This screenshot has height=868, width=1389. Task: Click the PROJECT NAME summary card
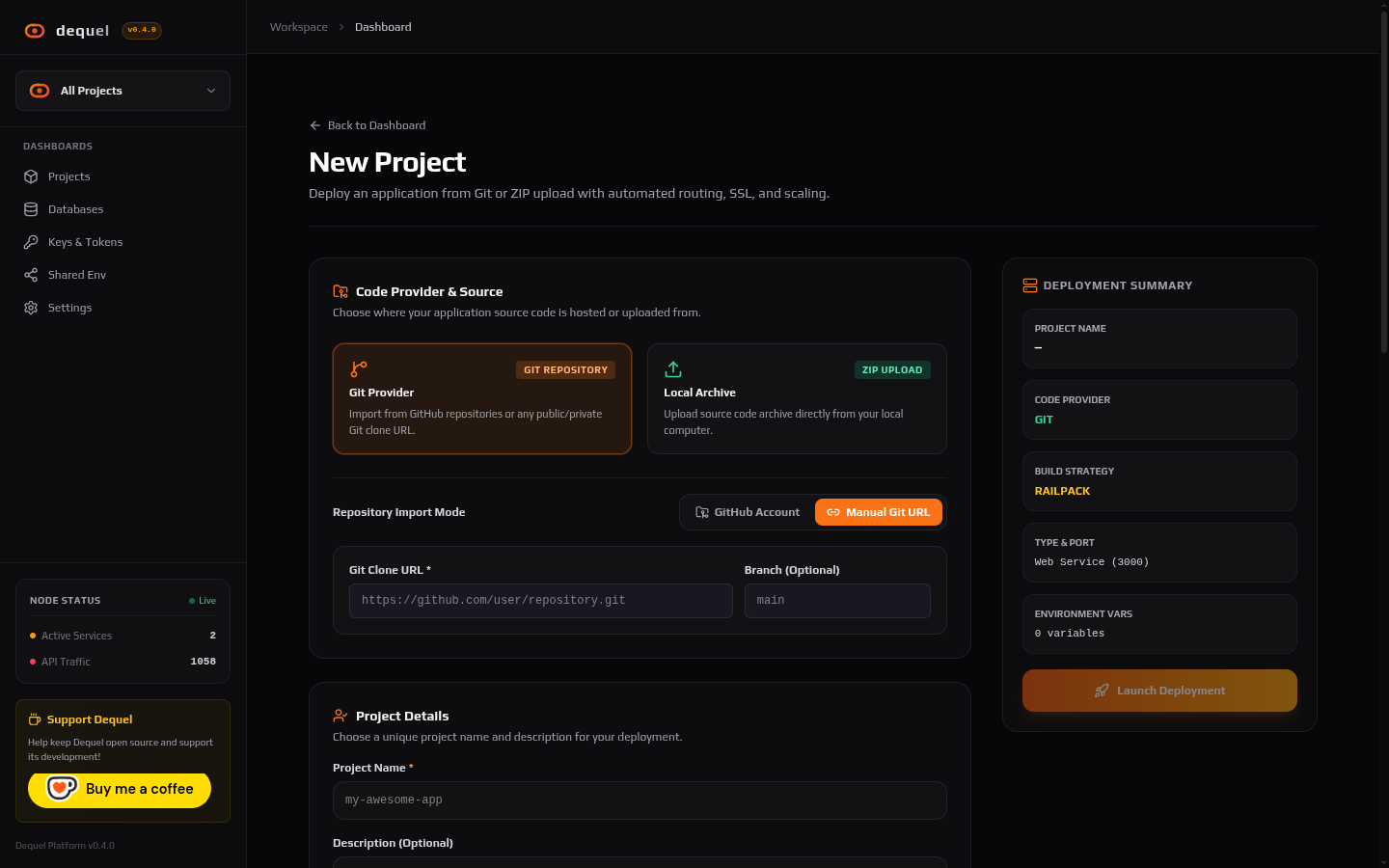pos(1159,339)
